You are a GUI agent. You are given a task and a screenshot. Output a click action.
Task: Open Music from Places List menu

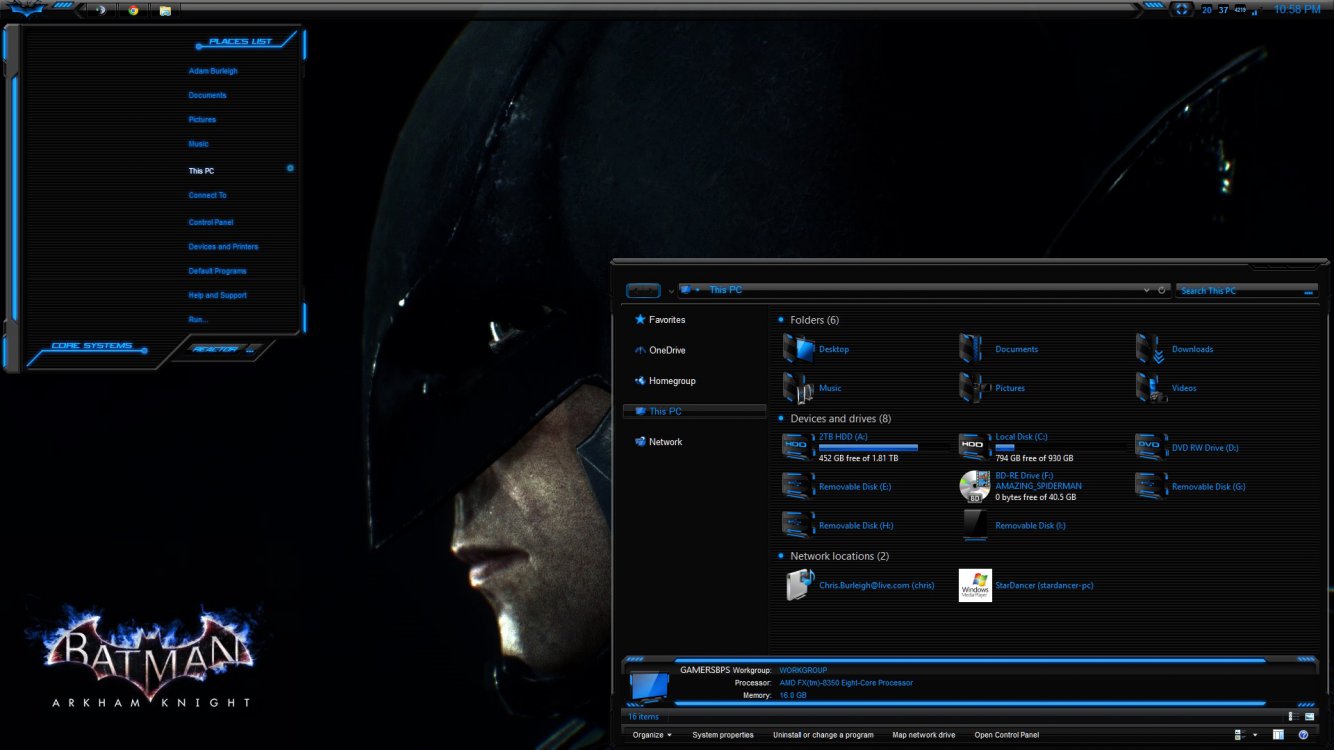coord(198,144)
